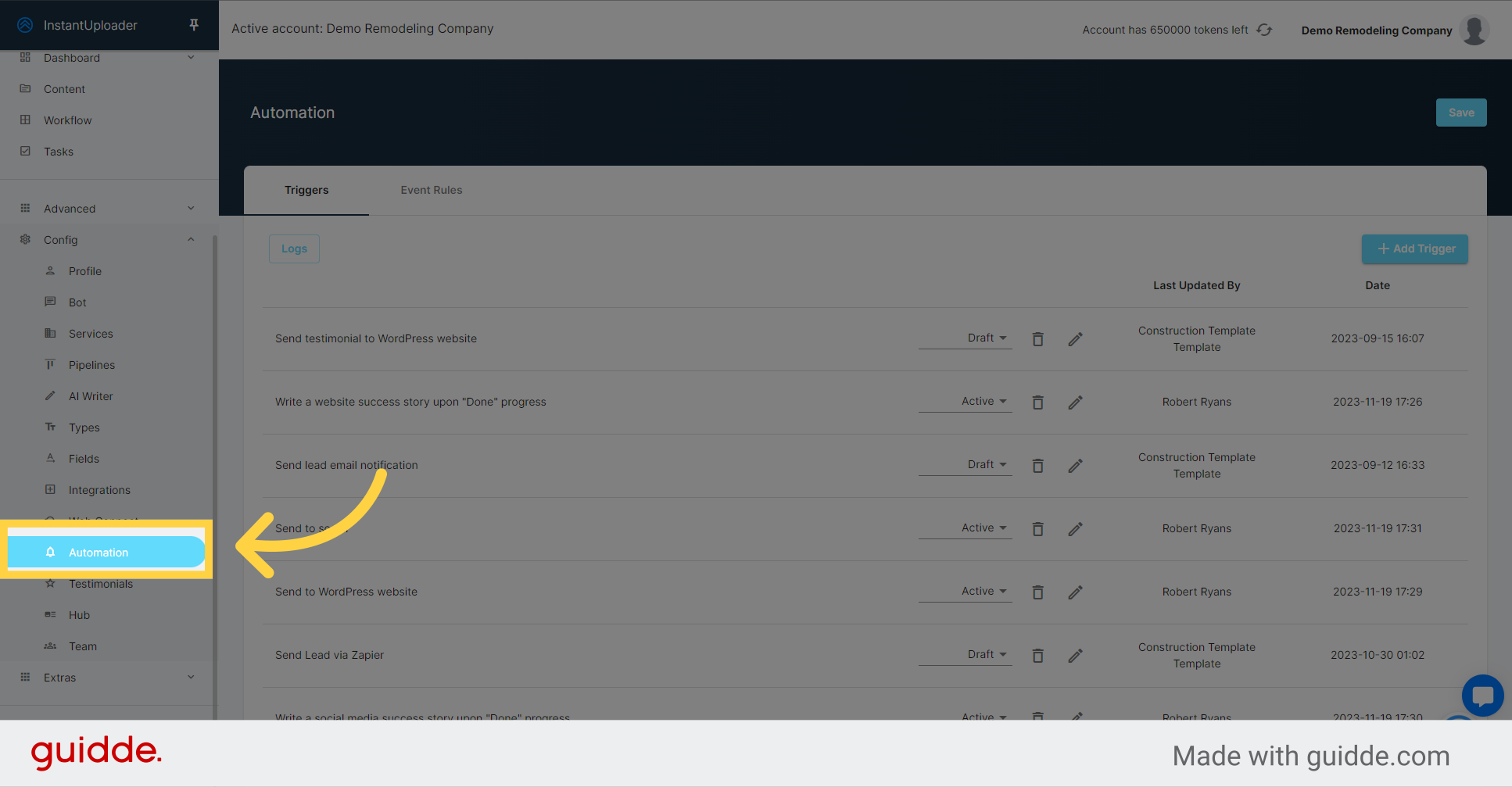
Task: Select the Integrations icon in sidebar
Action: pyautogui.click(x=50, y=489)
